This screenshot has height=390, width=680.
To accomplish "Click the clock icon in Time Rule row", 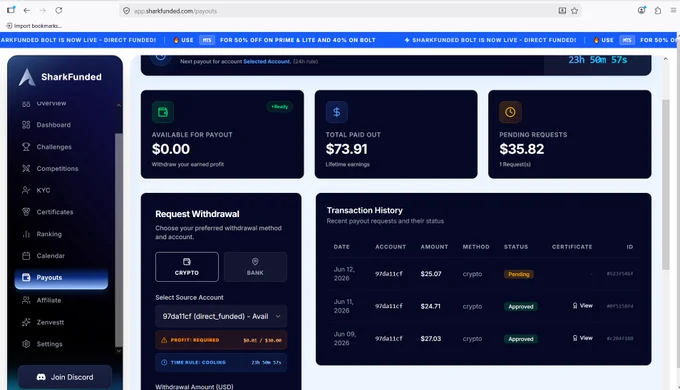I will pyautogui.click(x=164, y=362).
